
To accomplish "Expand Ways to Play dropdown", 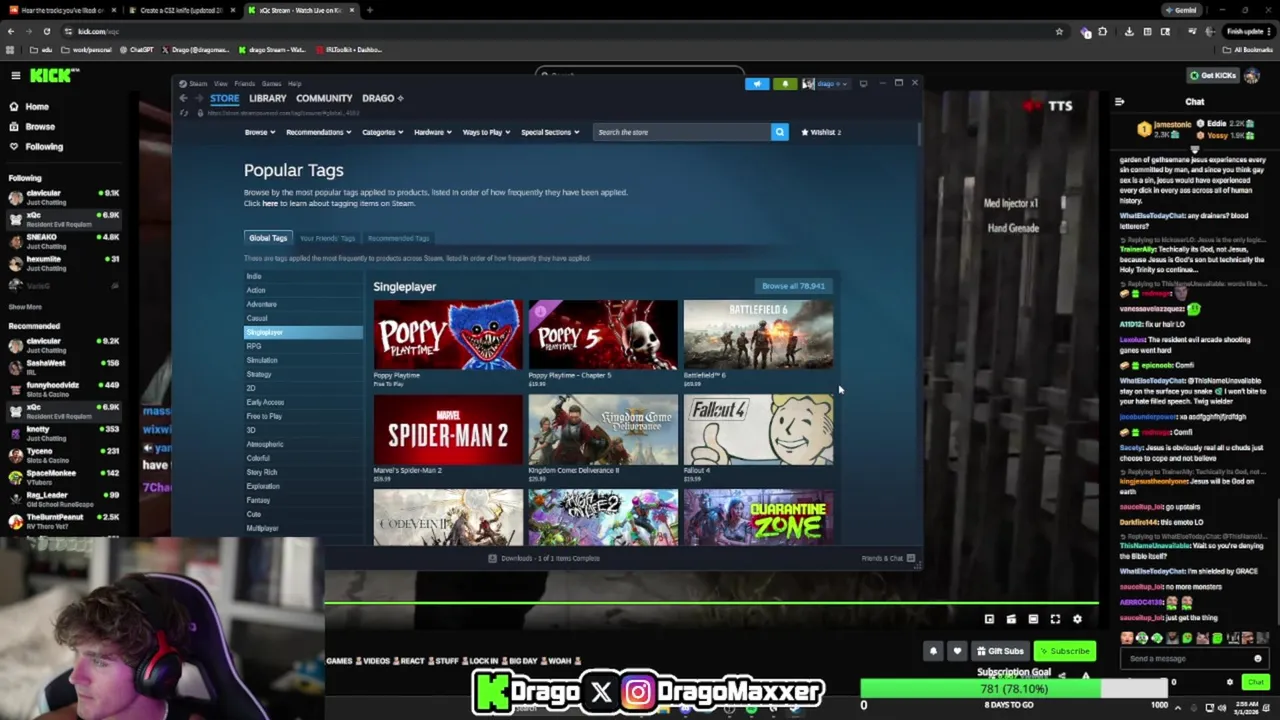I will [486, 132].
